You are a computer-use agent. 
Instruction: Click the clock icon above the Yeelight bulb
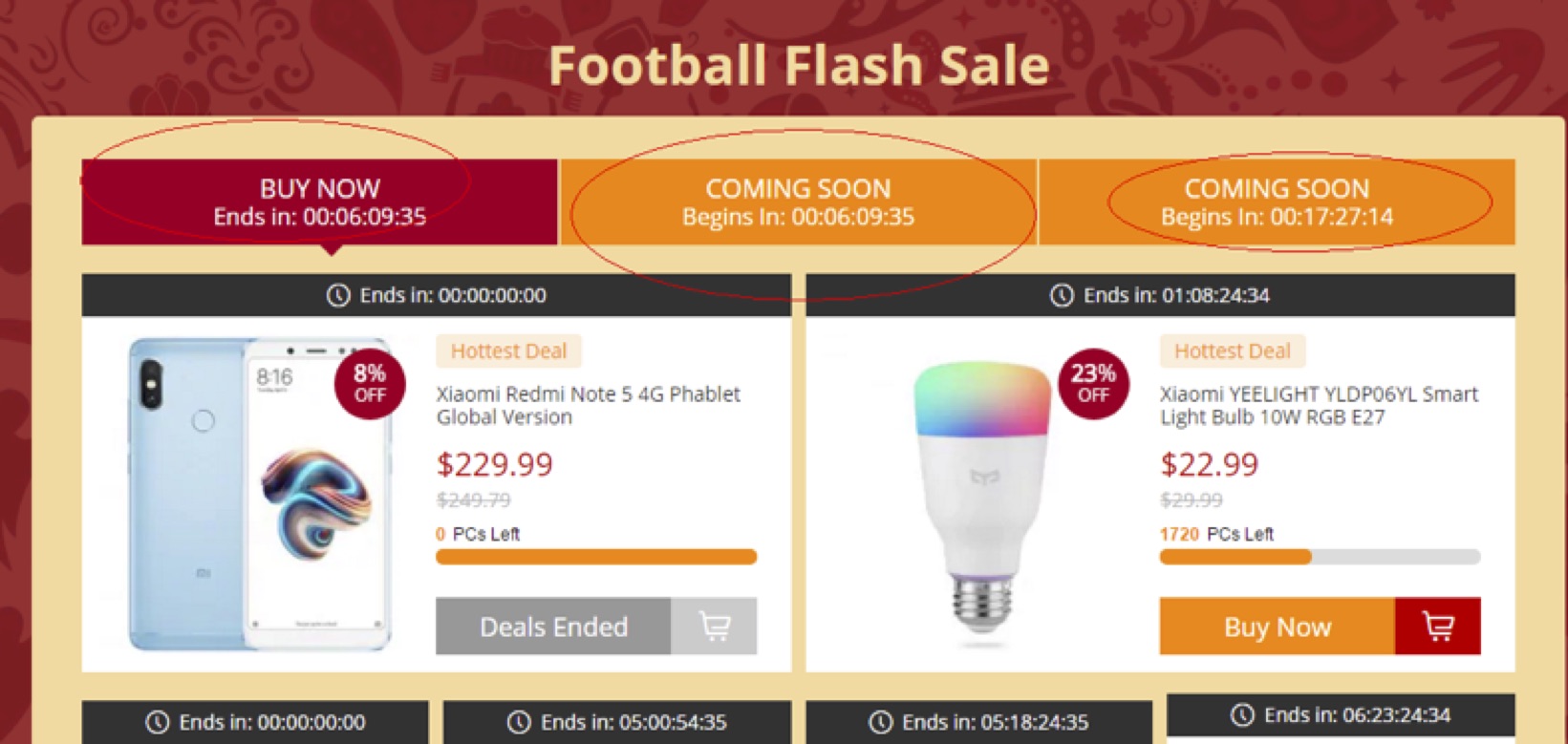click(x=1062, y=296)
